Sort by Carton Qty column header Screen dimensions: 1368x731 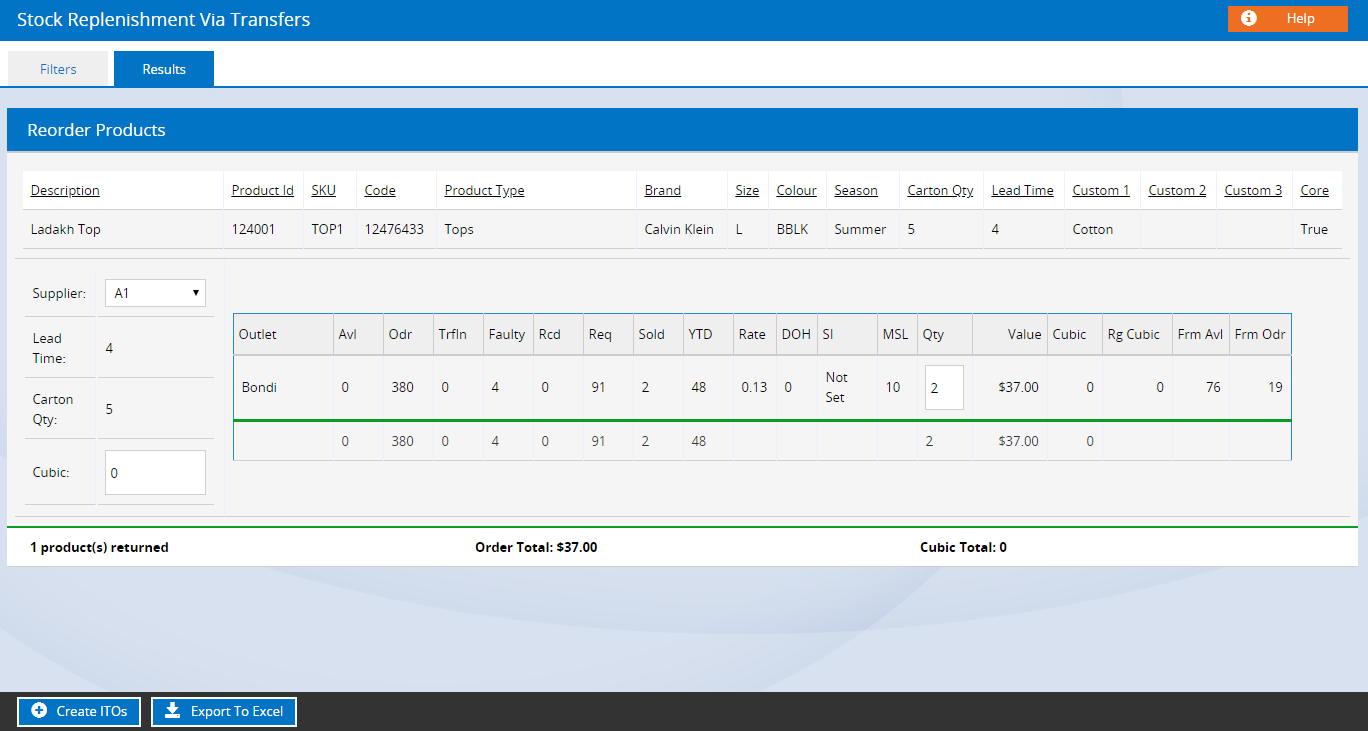[x=941, y=190]
